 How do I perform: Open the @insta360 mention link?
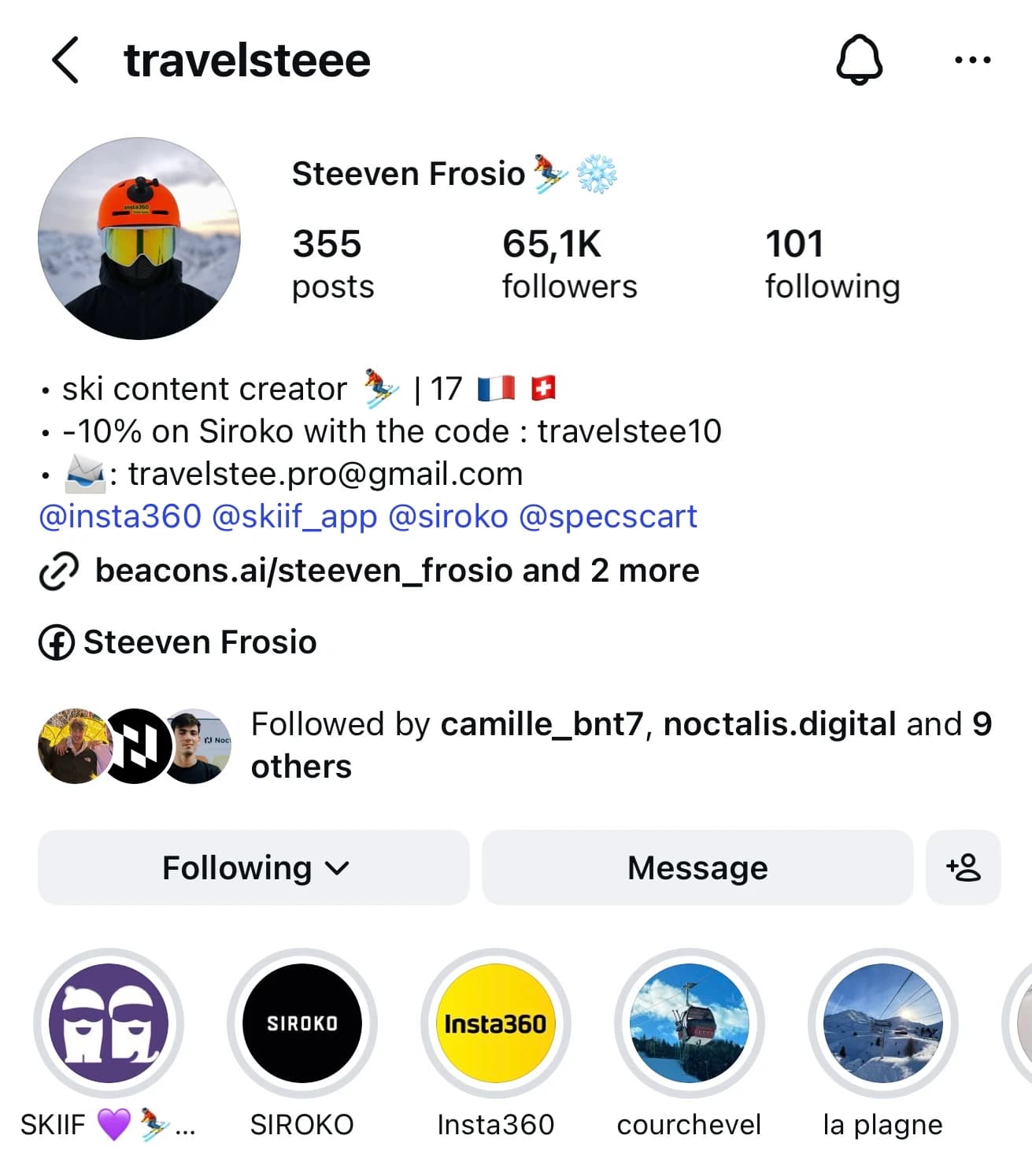click(120, 516)
